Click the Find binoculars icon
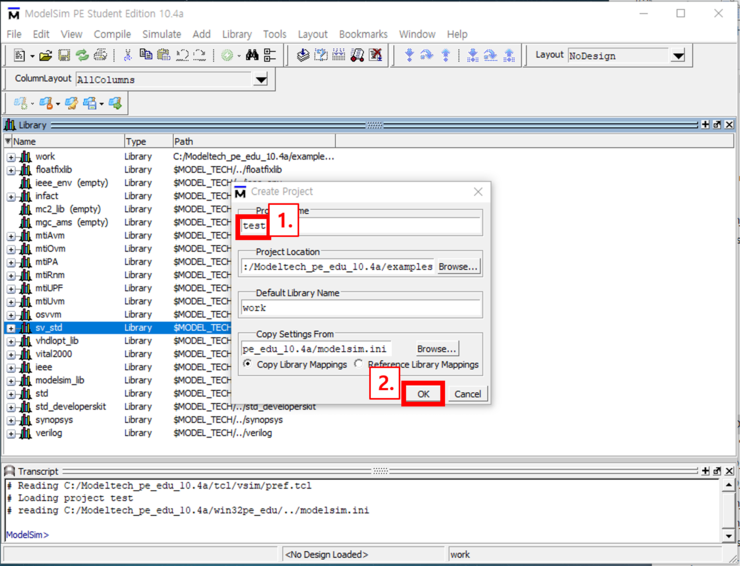The height and width of the screenshot is (566, 740). (x=252, y=55)
